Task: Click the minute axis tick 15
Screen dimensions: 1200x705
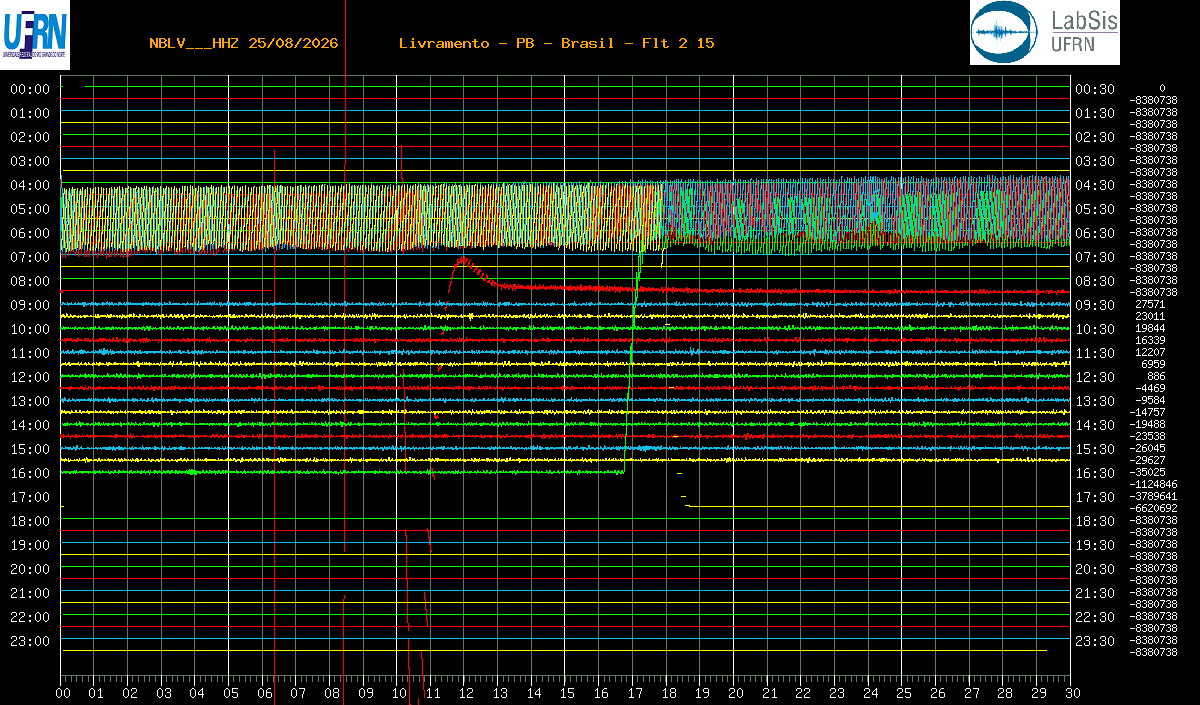Action: point(567,693)
